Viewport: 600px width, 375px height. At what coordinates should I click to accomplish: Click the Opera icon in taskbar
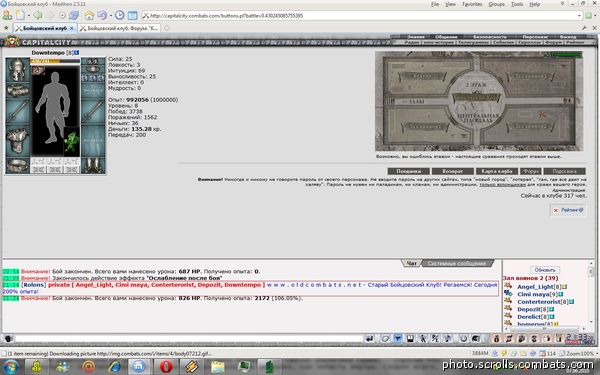point(166,367)
